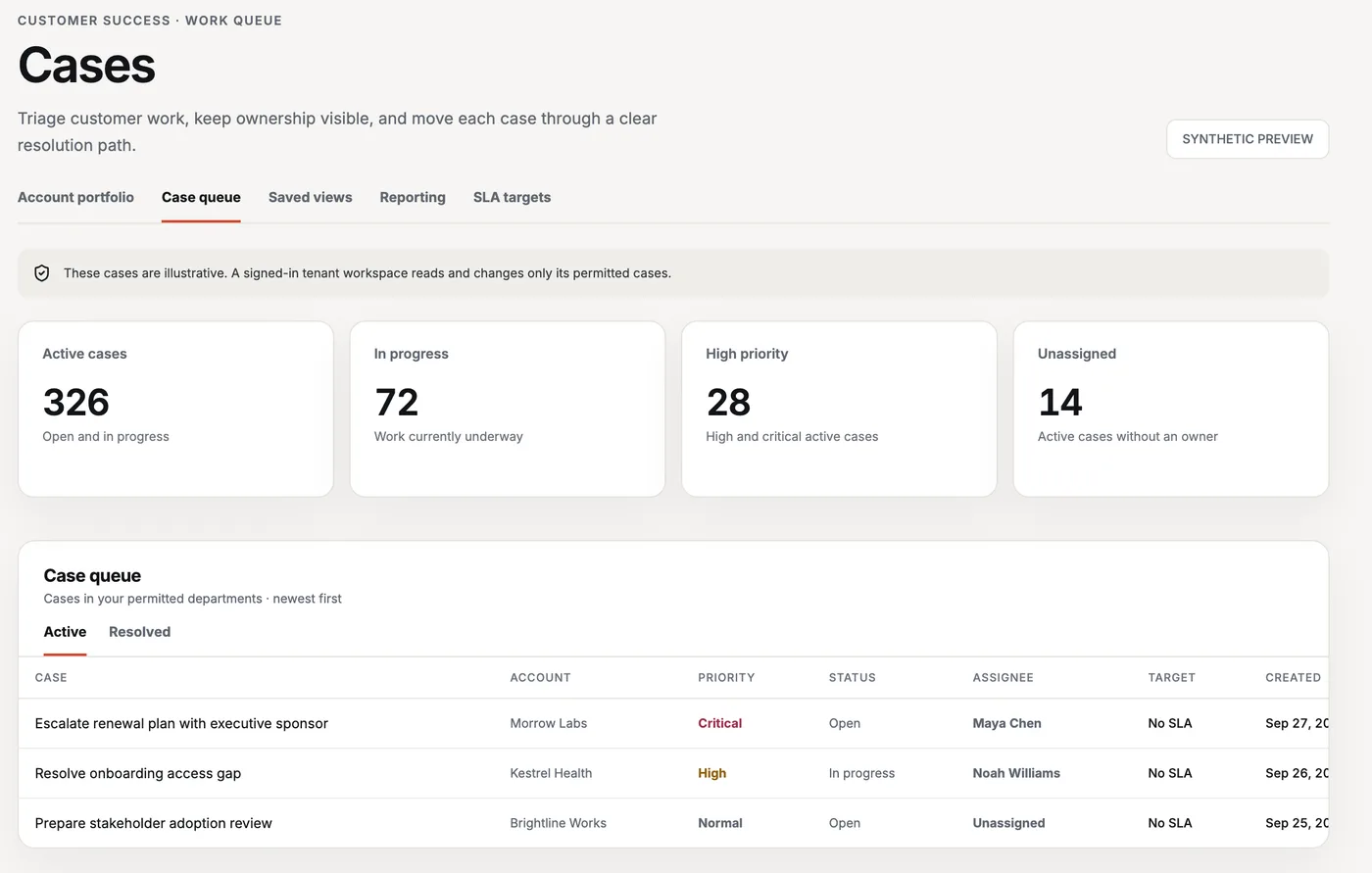
Task: Open case Resolve onboarding access gap
Action: pos(138,773)
